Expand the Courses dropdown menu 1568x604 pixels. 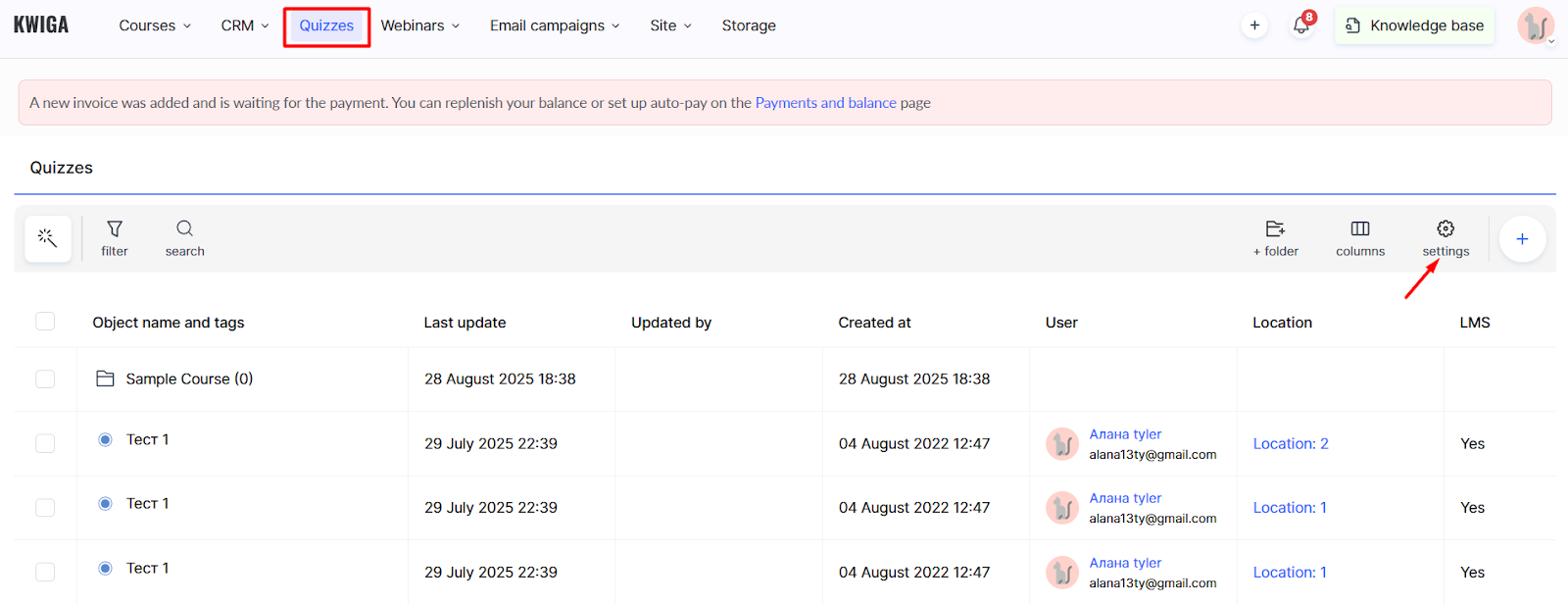click(x=155, y=25)
